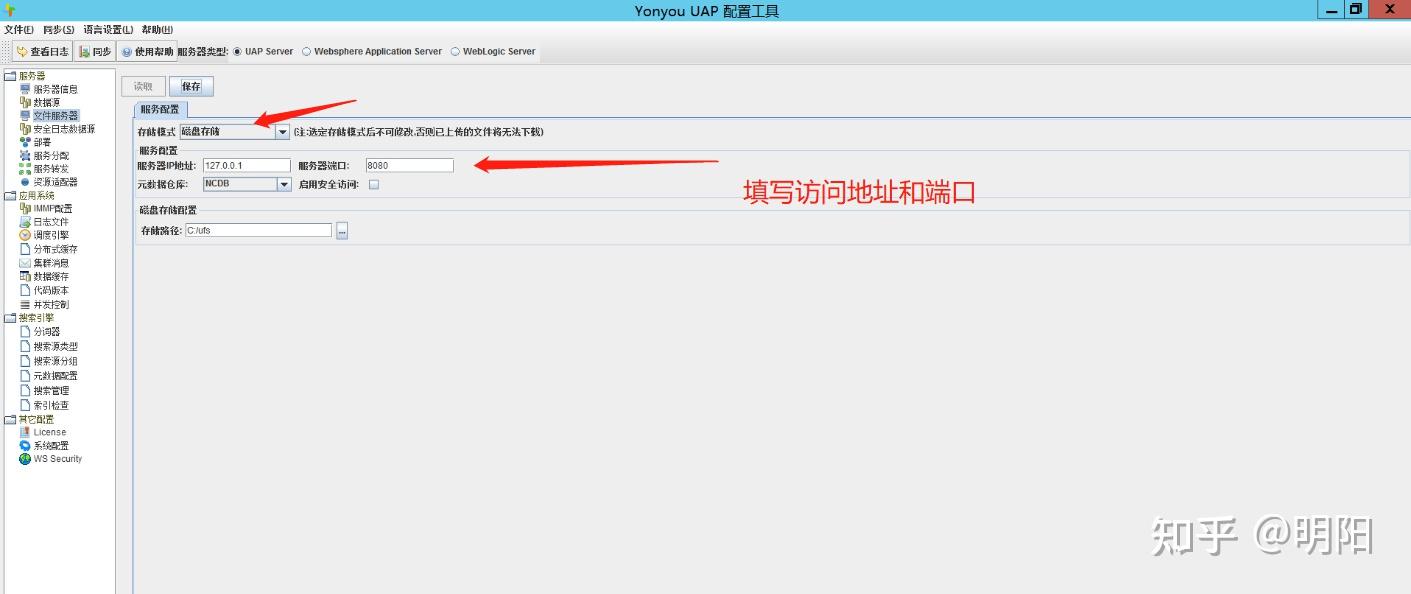Open the 元数据仓库 NCDB dropdown
The width and height of the screenshot is (1411, 594).
point(282,184)
